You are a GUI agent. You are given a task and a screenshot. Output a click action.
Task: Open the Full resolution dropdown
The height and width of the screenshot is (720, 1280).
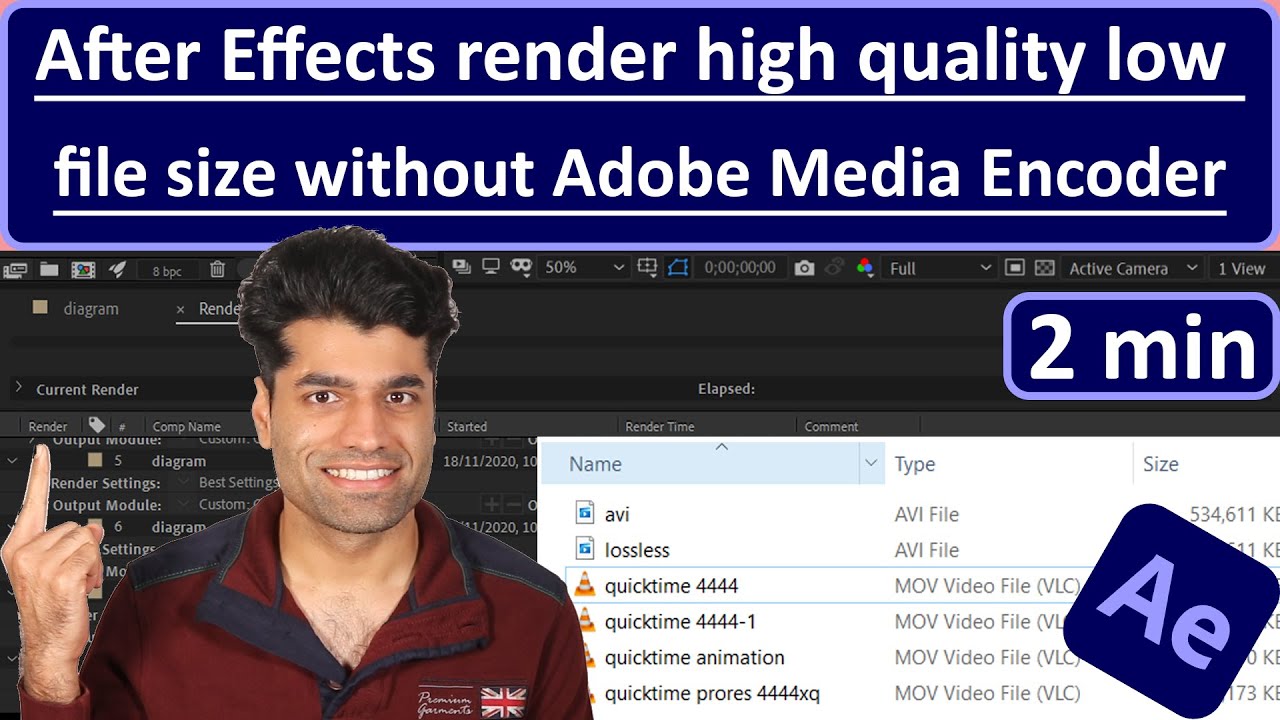940,268
